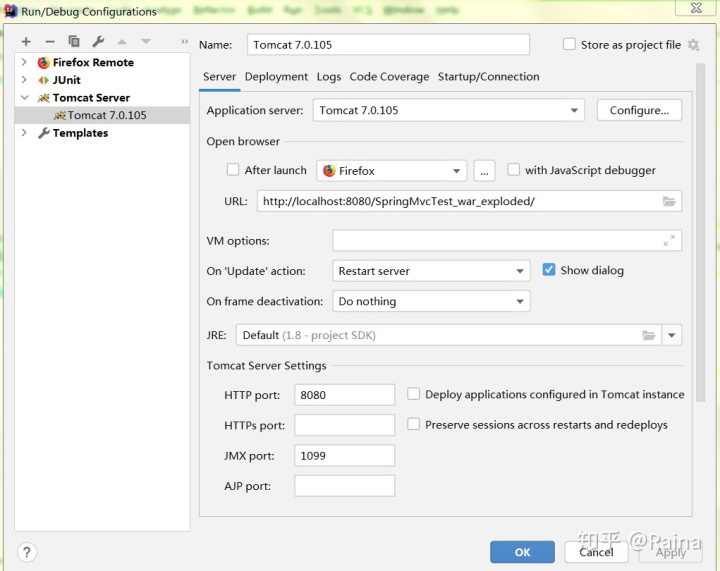
Task: Enable Preserve sessions across restarts and redeploys
Action: pyautogui.click(x=413, y=424)
